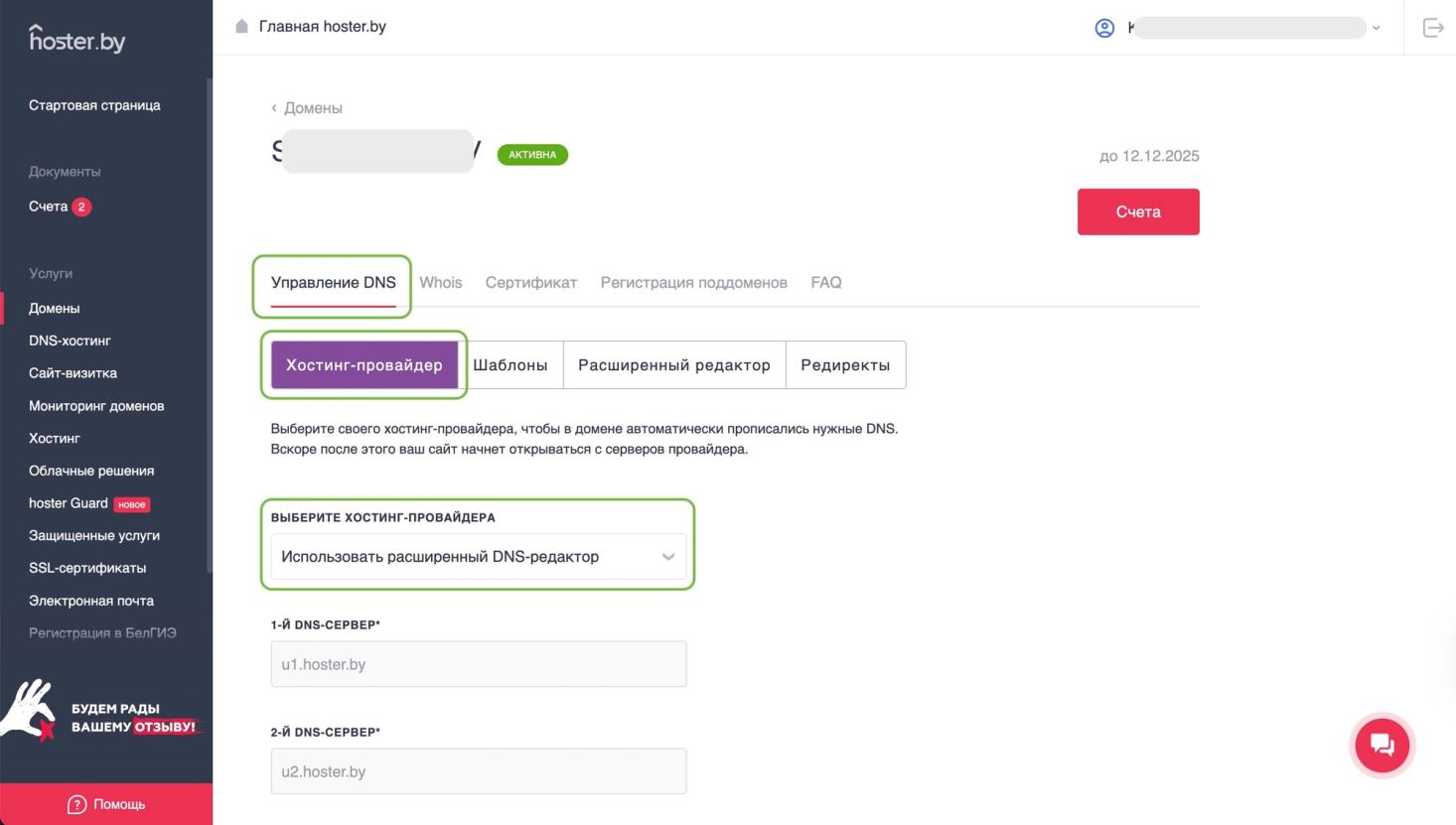Click the Услуги section heading
This screenshot has height=825, width=1456.
coord(51,274)
